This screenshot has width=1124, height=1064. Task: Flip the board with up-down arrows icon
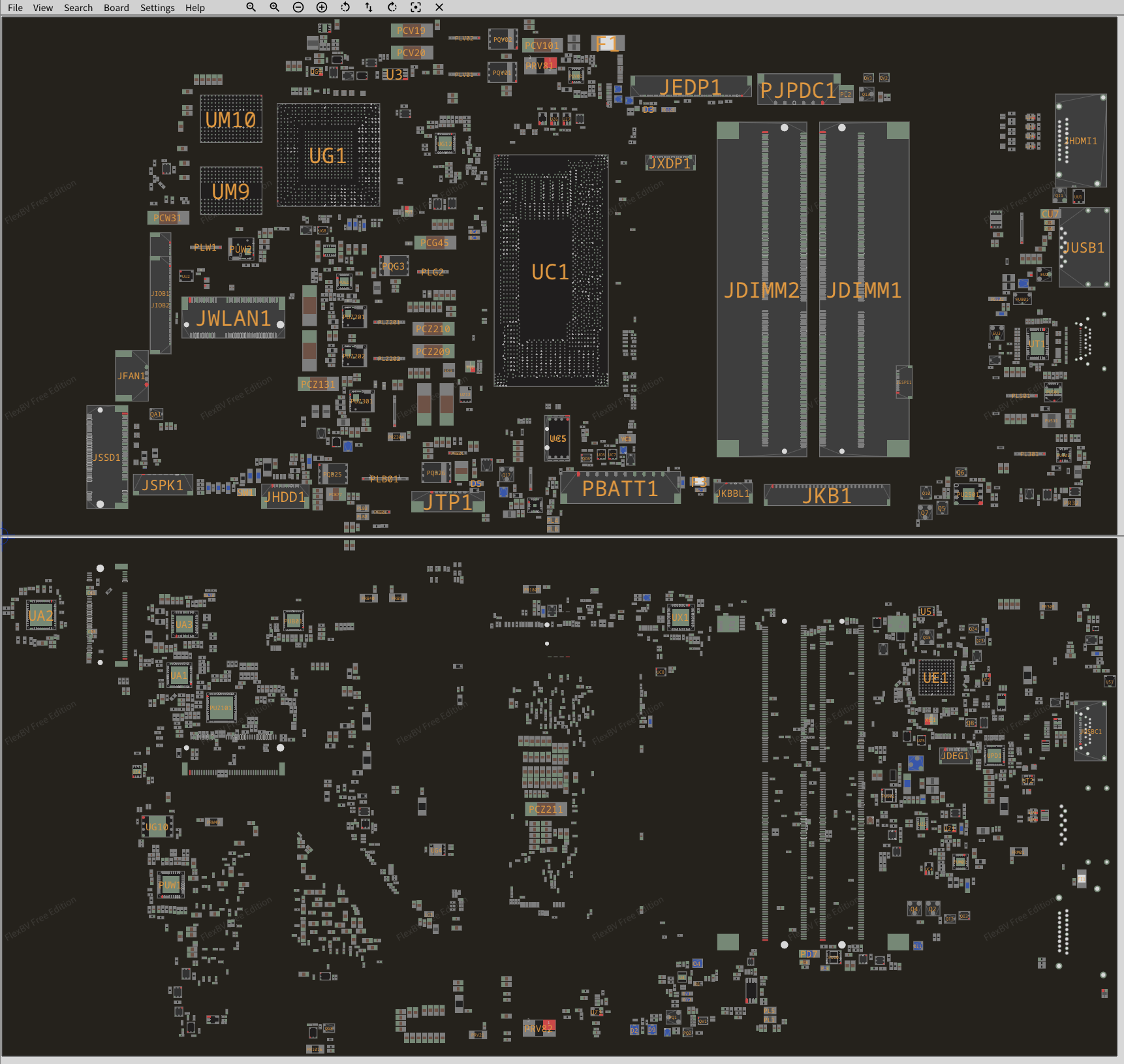(x=369, y=7)
